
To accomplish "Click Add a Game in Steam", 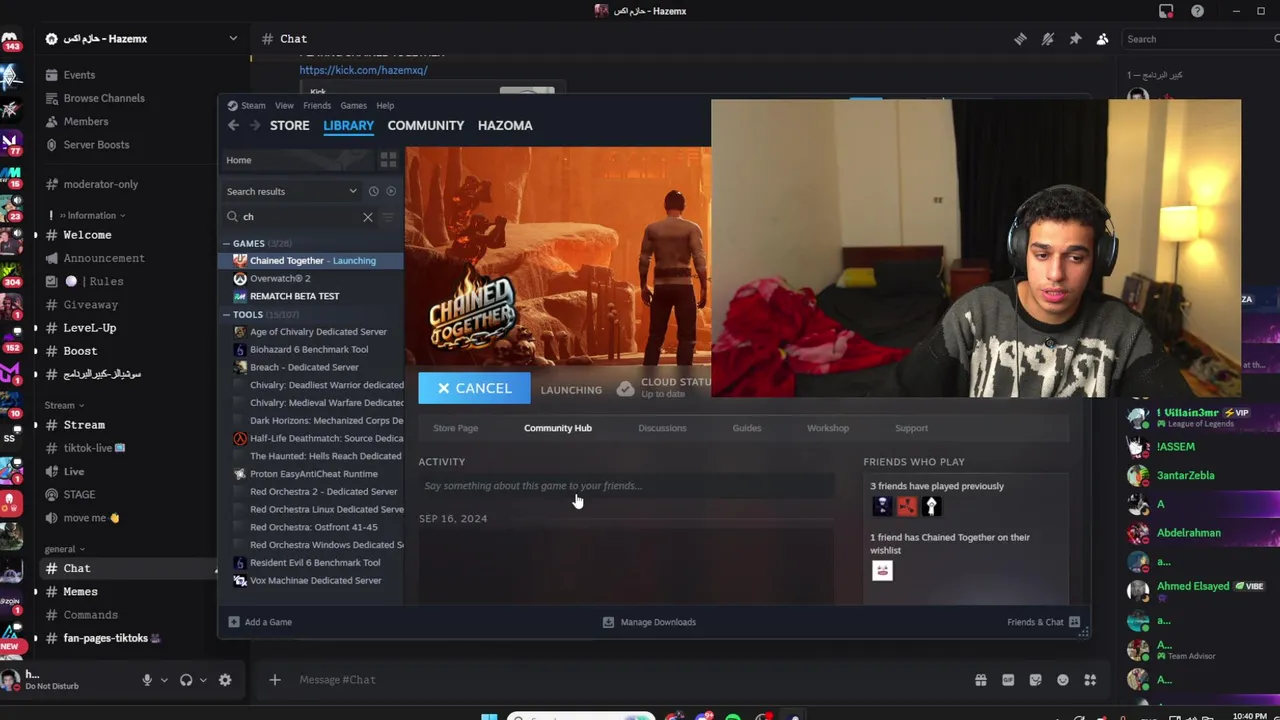I will 260,622.
